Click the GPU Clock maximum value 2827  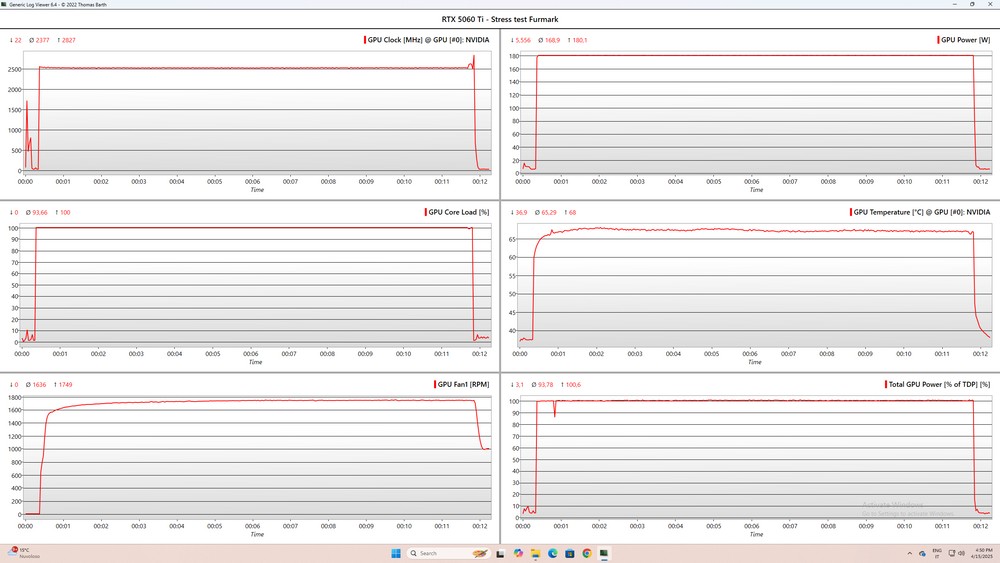66,40
